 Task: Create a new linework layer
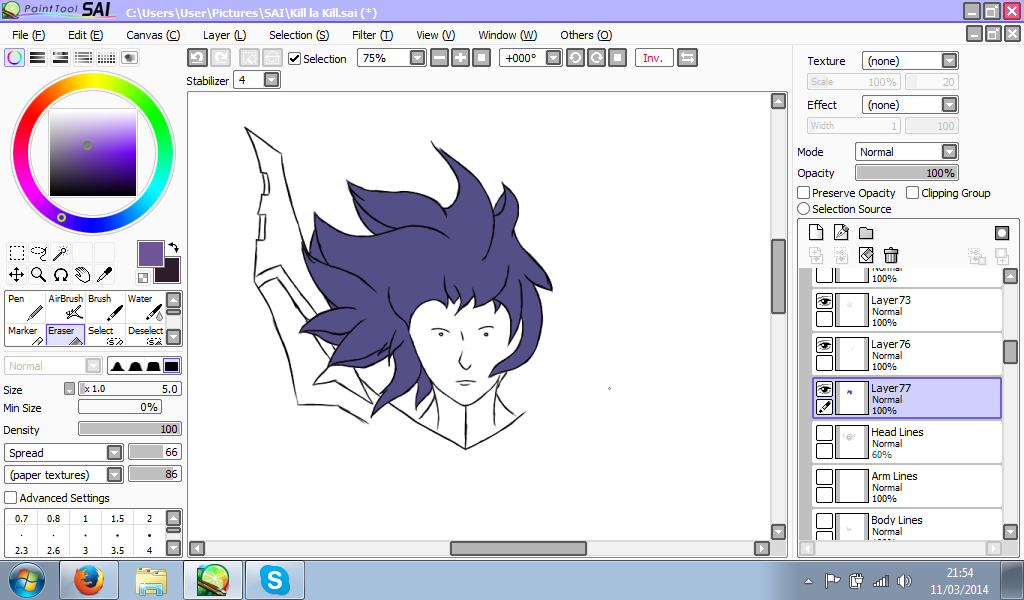(841, 232)
